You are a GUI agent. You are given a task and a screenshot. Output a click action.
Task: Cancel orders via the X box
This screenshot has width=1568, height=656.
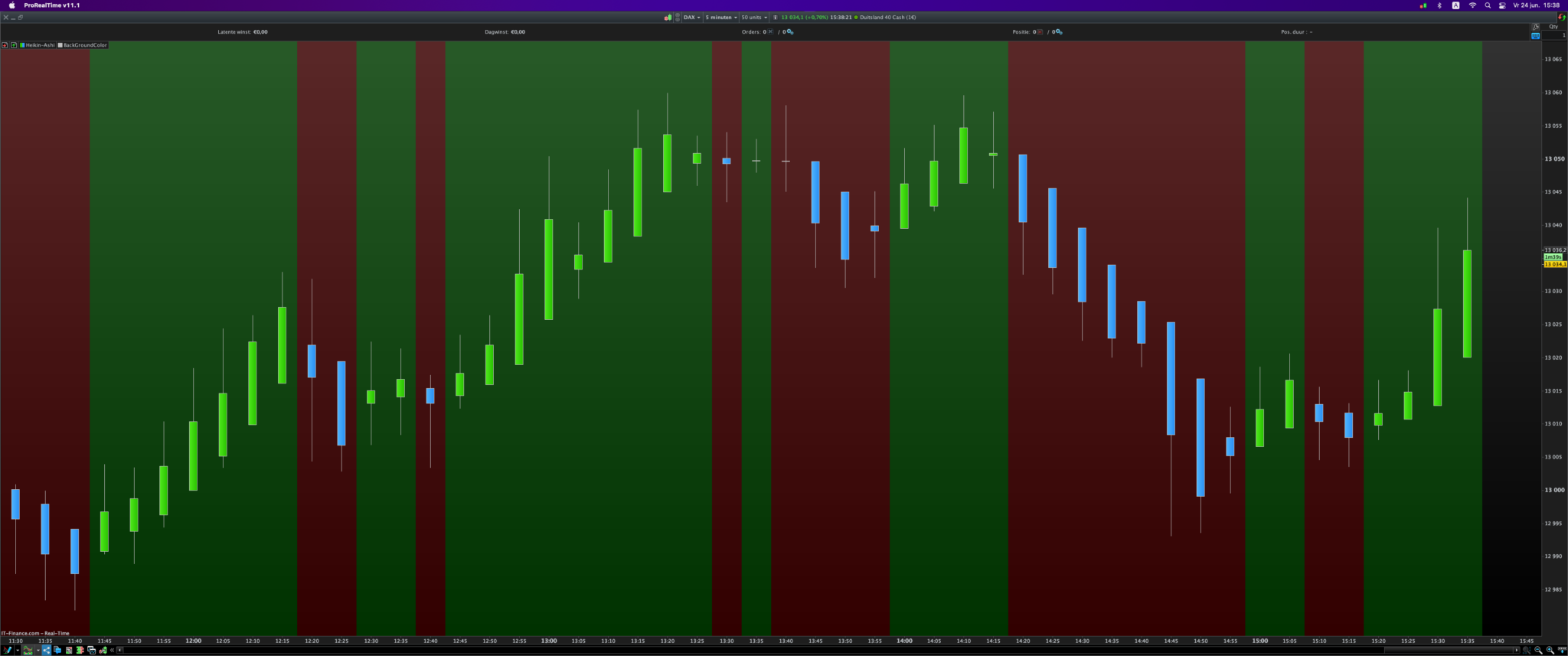pyautogui.click(x=770, y=32)
